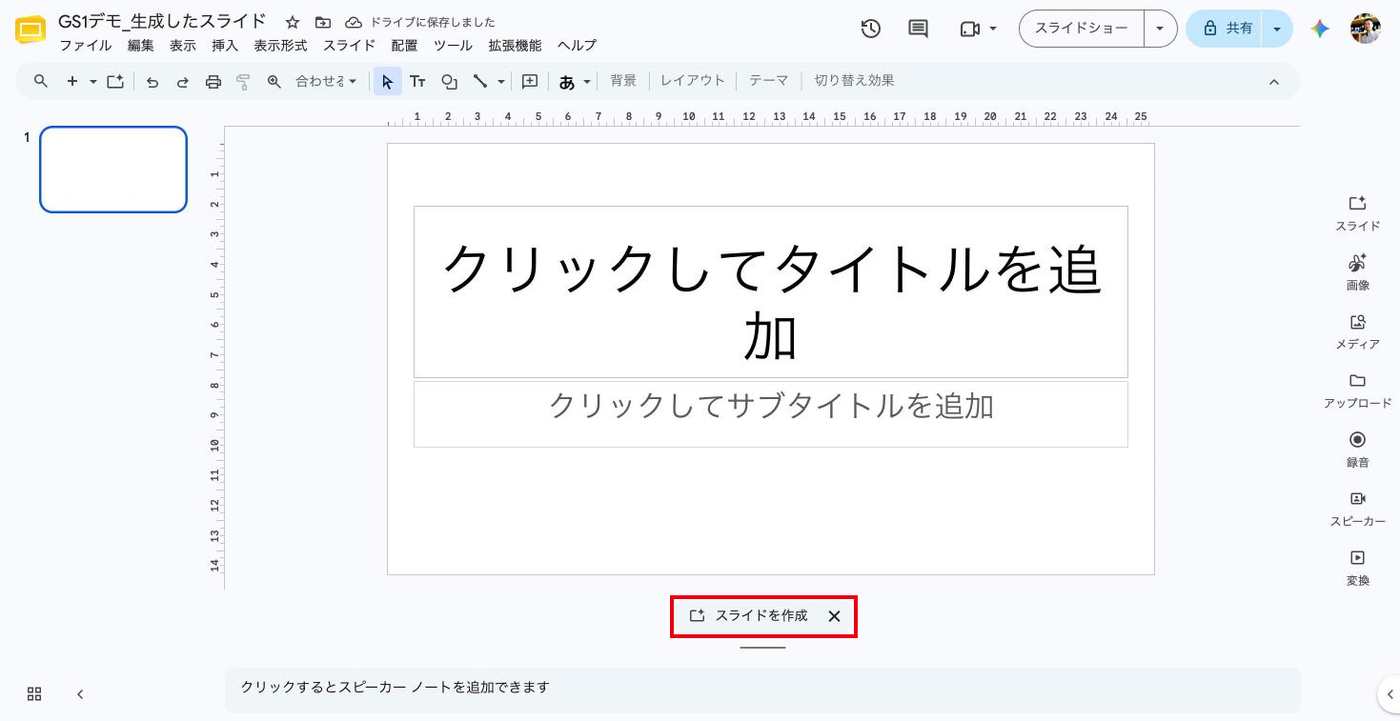1400x721 pixels.
Task: Select slide 1 thumbnail in filmstrip
Action: coord(113,170)
